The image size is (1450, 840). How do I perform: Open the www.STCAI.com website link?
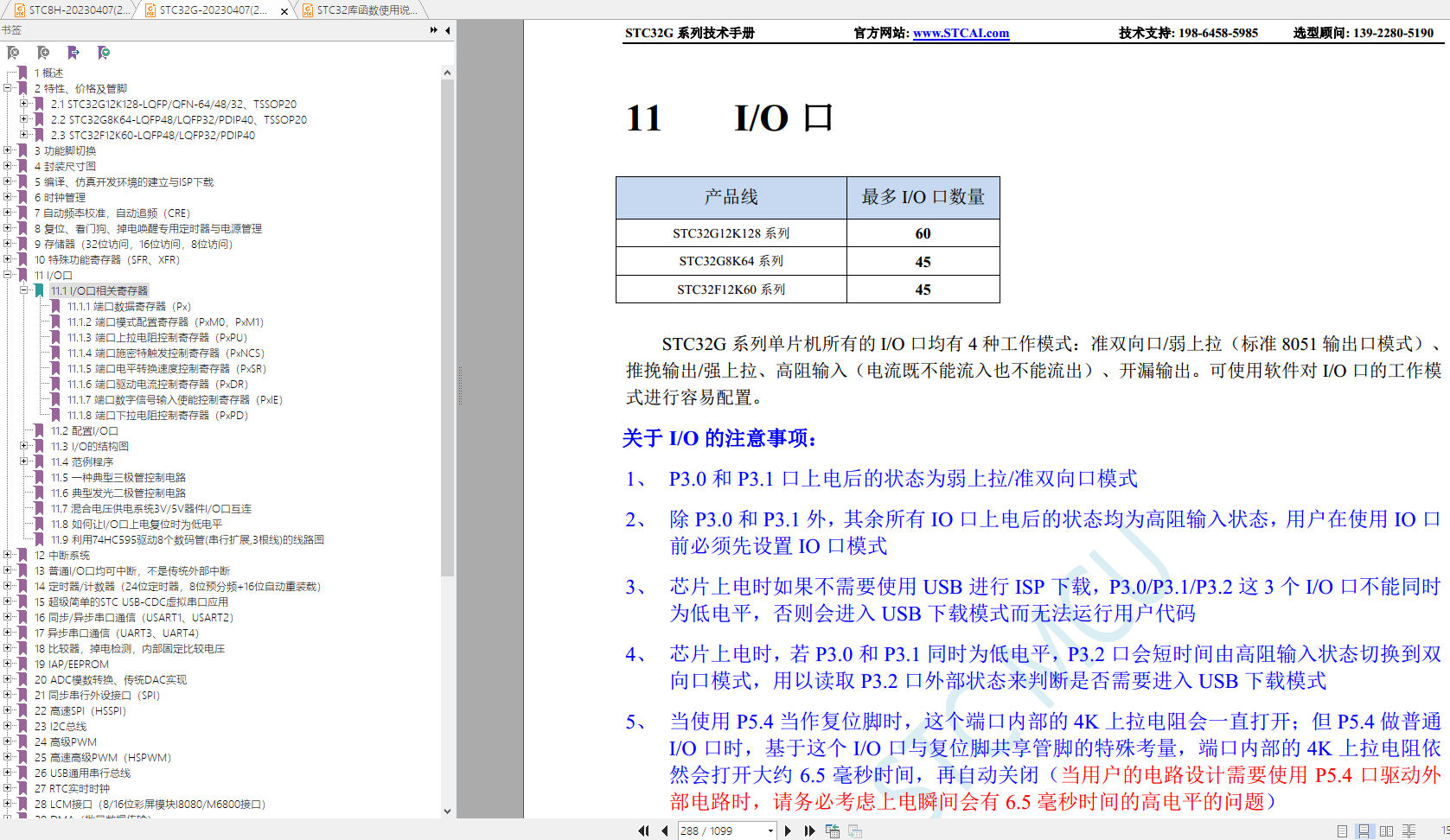(x=961, y=33)
